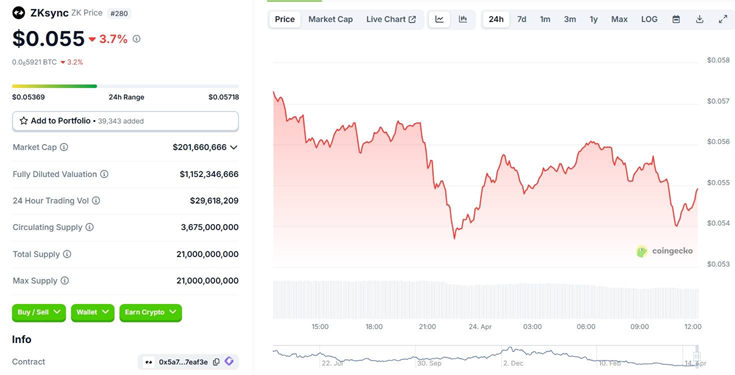Select the 7d time range
The width and height of the screenshot is (735, 375).
point(521,19)
